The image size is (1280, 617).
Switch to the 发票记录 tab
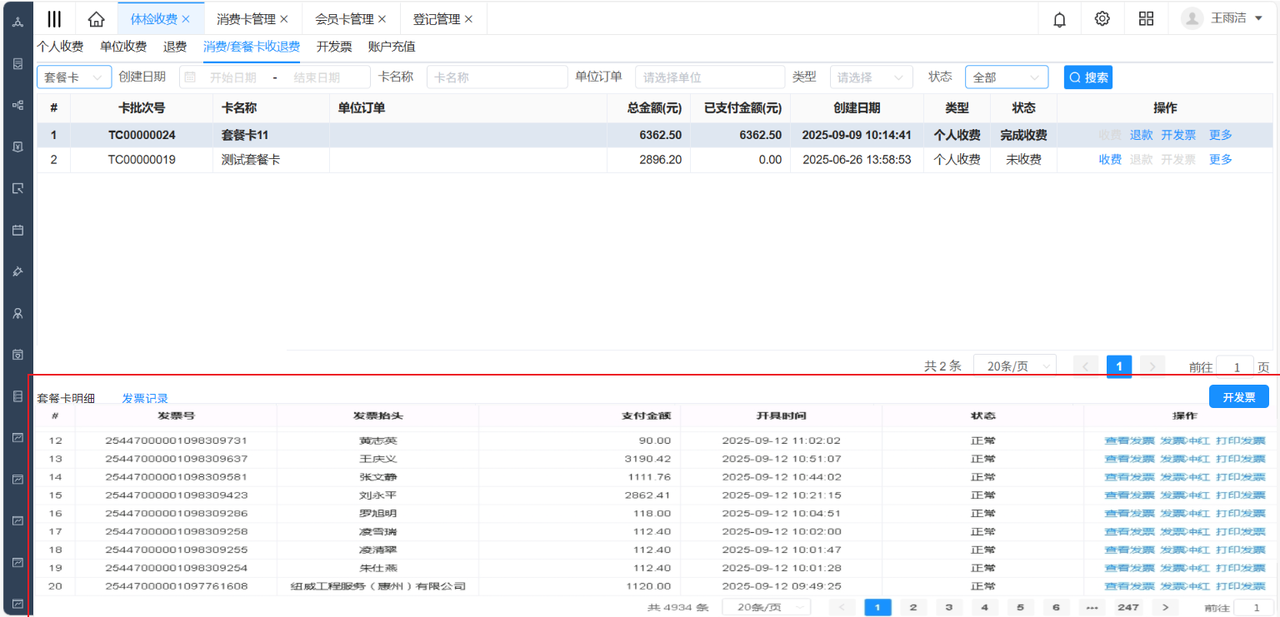tap(145, 398)
